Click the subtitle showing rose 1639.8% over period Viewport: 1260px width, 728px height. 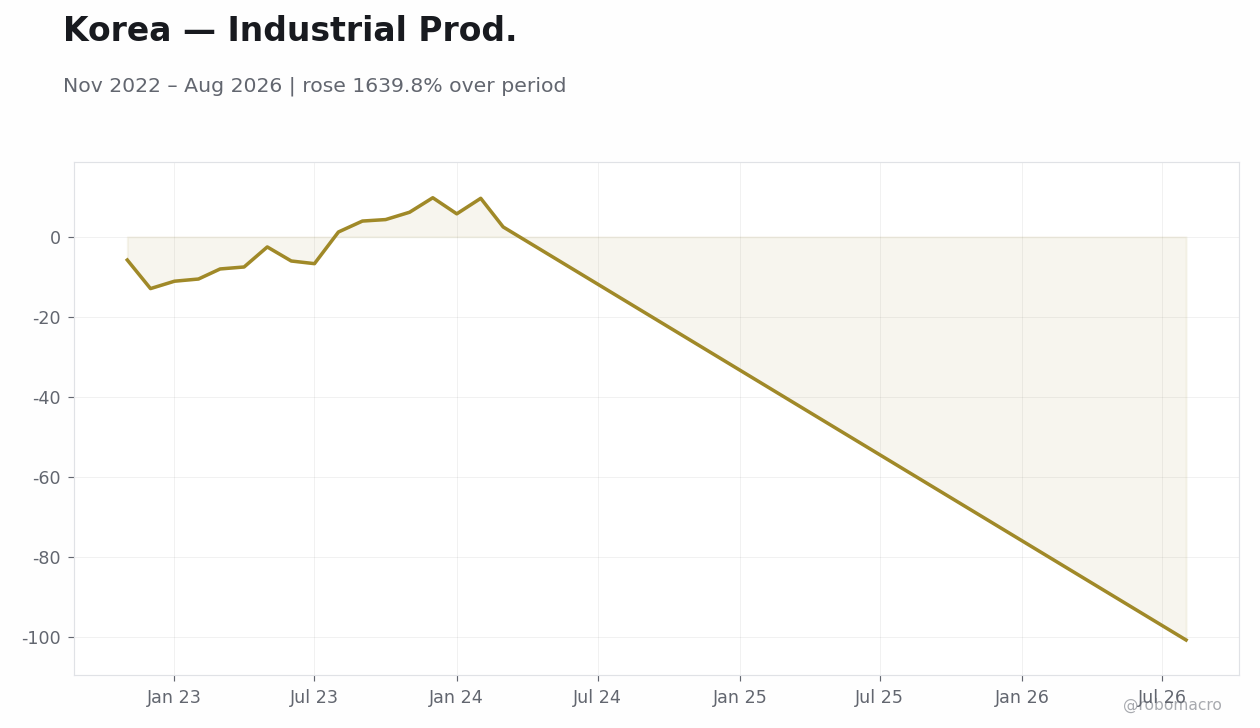click(314, 86)
